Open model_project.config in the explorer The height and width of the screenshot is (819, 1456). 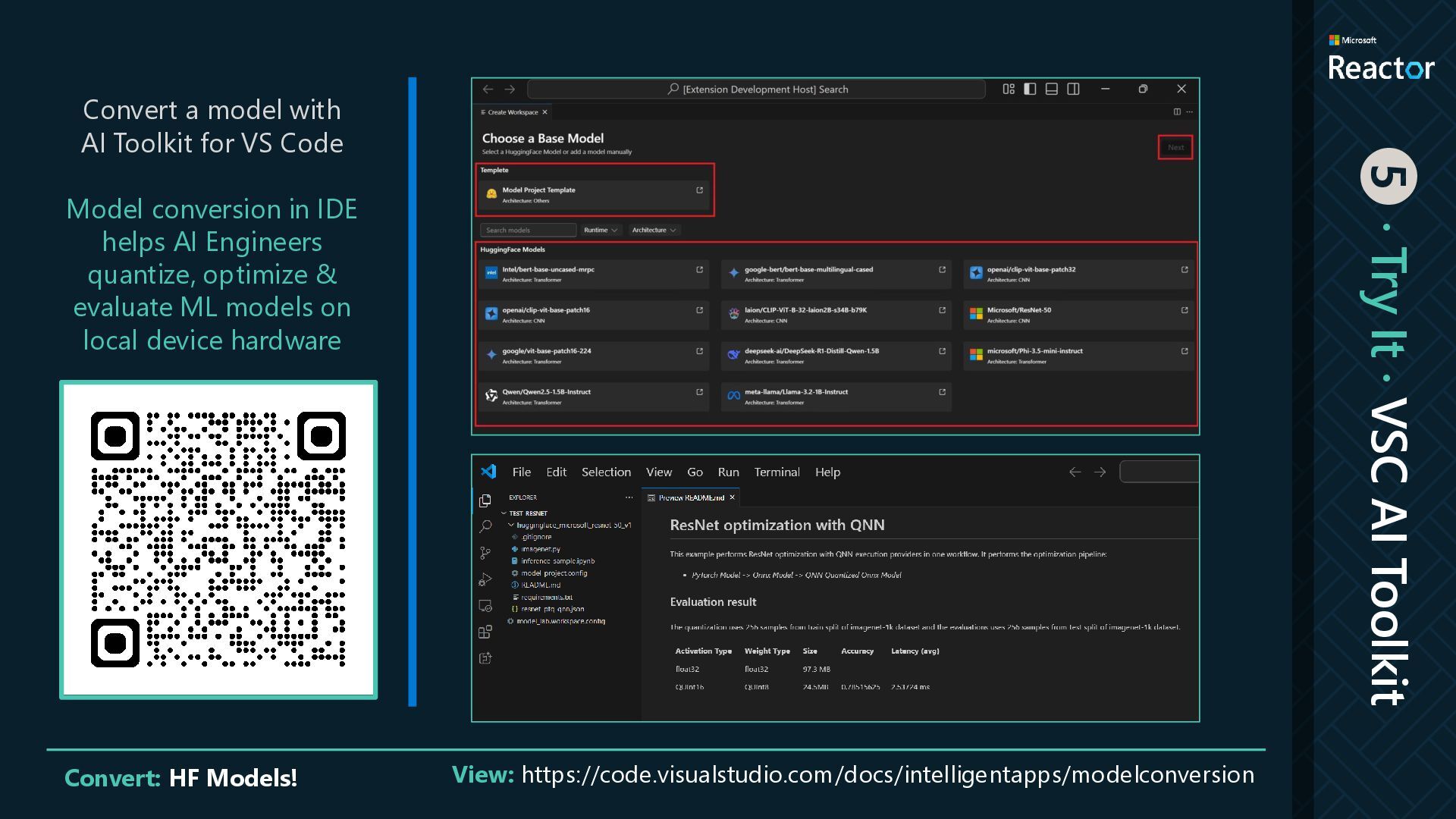(x=554, y=573)
